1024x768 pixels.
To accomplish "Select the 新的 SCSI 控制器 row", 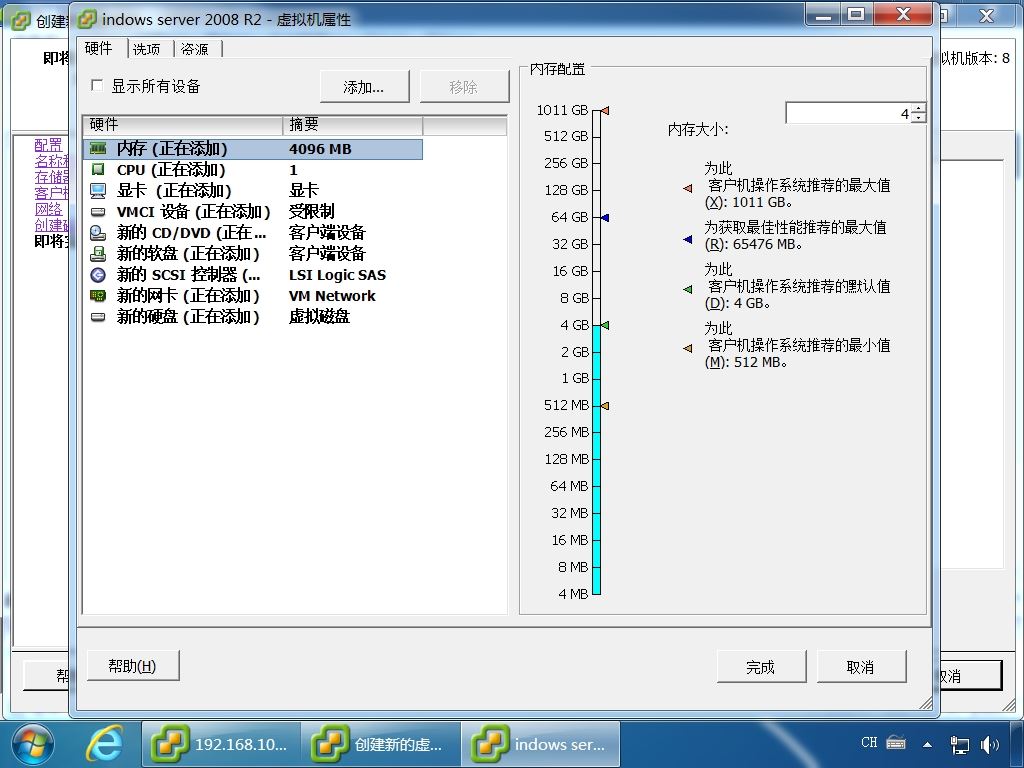I will 253,275.
